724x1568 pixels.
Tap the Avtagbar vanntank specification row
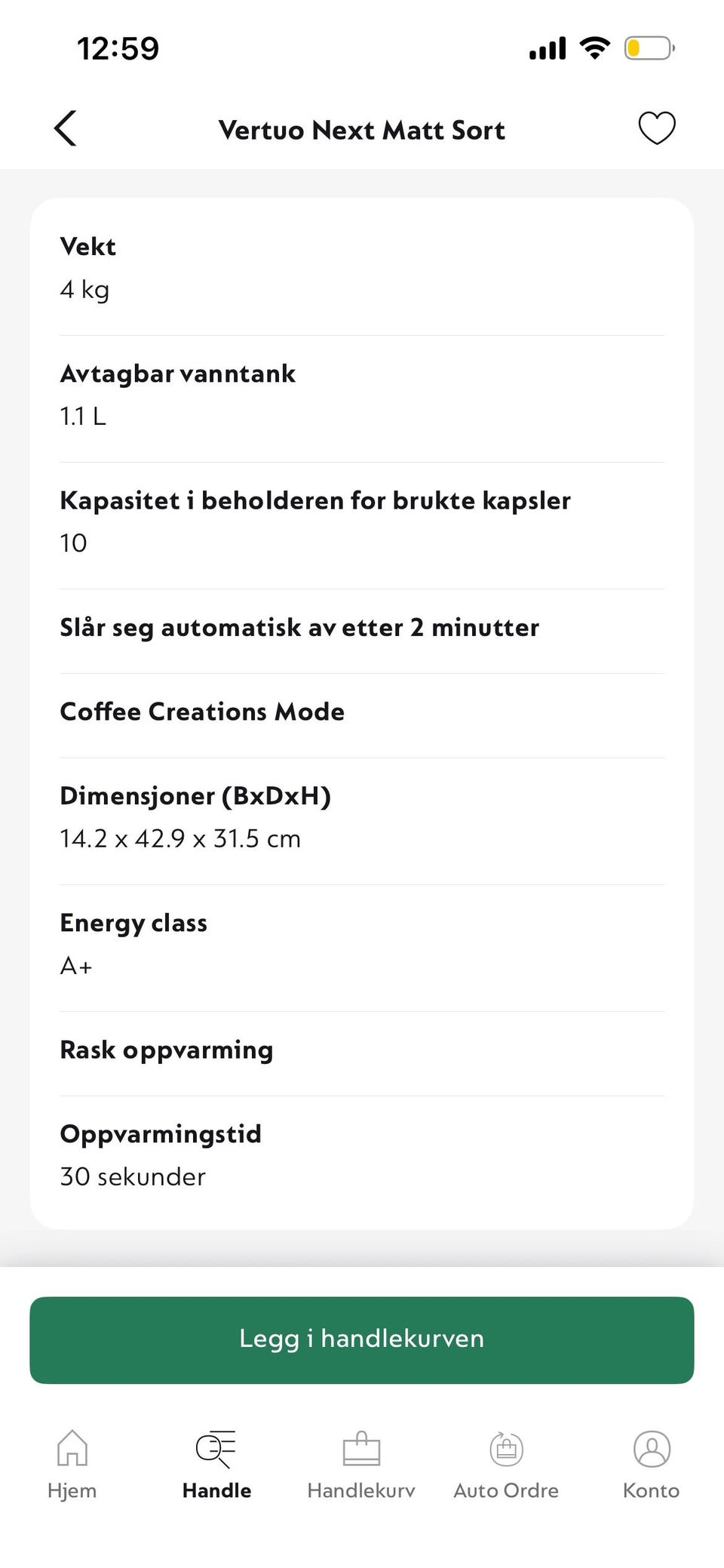click(x=362, y=395)
